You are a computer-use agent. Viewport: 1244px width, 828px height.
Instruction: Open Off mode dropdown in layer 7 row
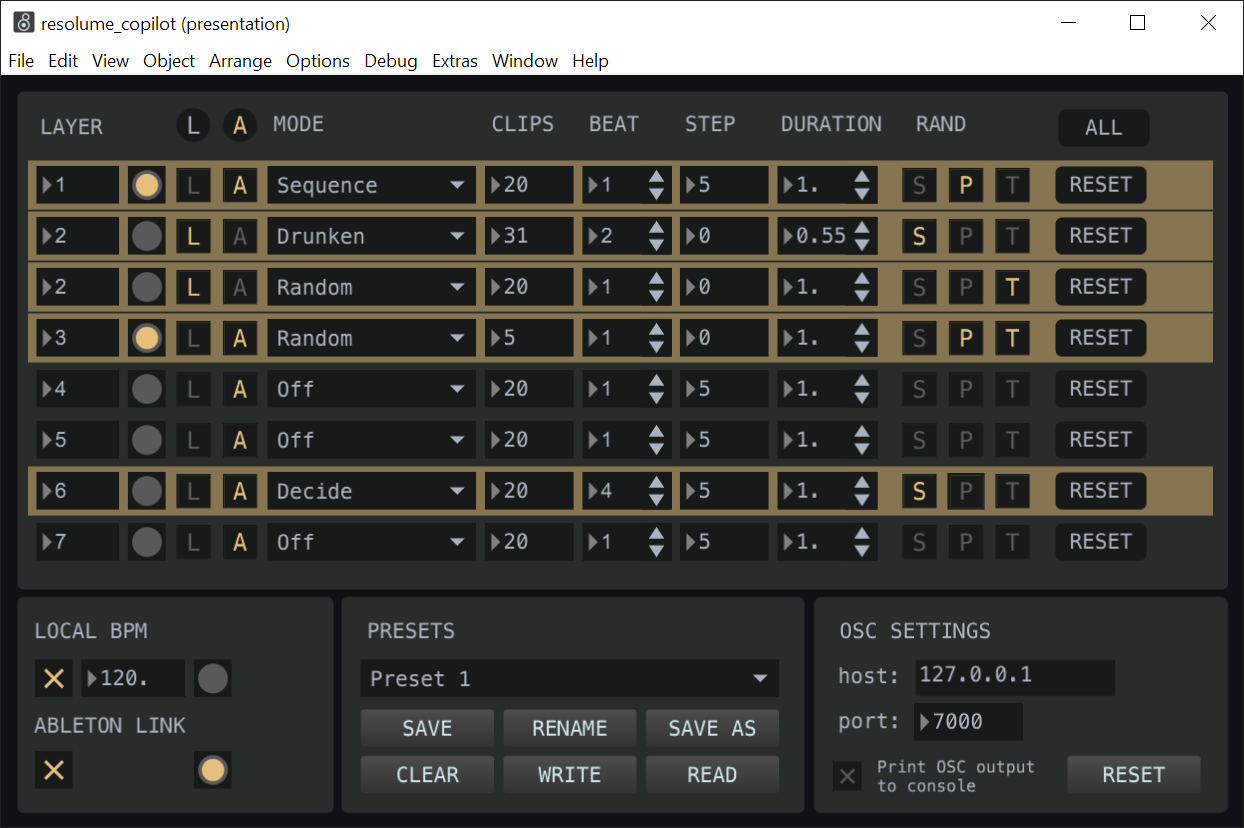371,542
